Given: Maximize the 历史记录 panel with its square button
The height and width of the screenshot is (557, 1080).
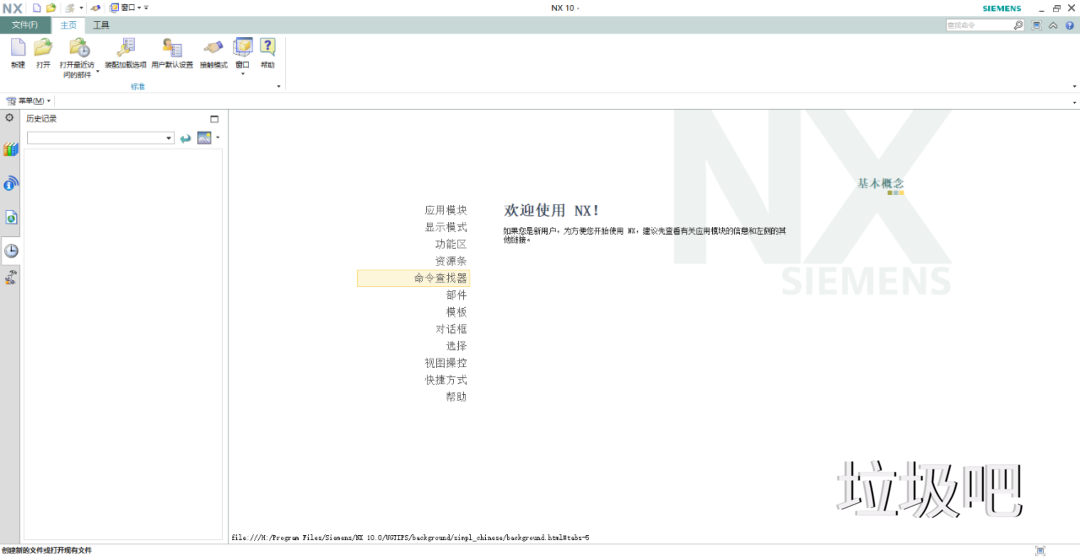Looking at the screenshot, I should [214, 118].
